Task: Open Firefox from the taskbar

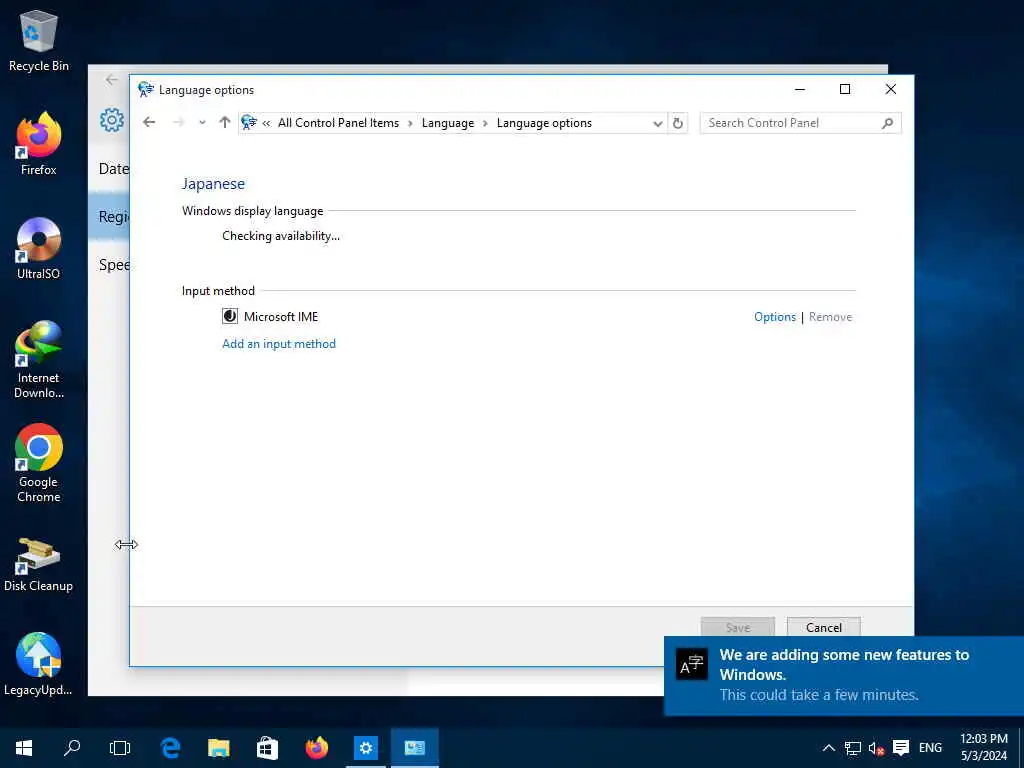Action: point(317,748)
